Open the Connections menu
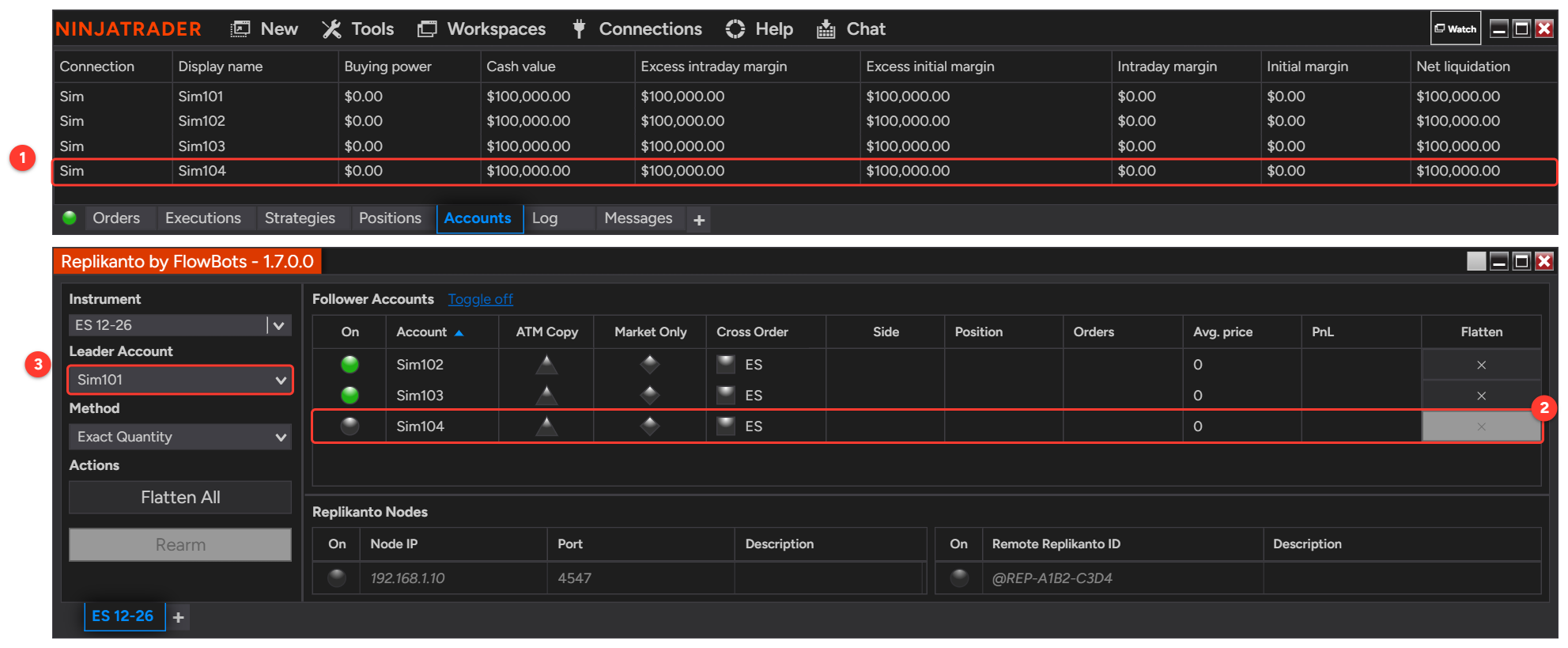 click(x=637, y=29)
